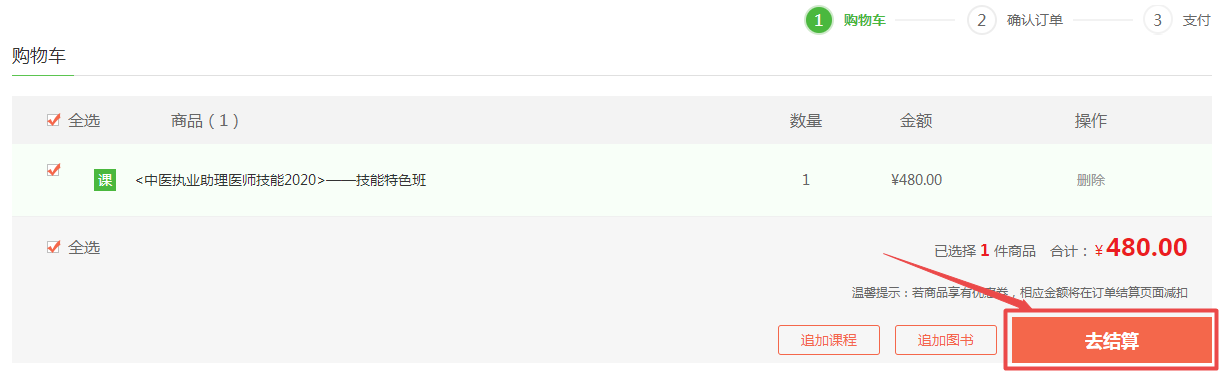Select the 确认订单 step label
The image size is (1227, 378).
click(x=1035, y=20)
